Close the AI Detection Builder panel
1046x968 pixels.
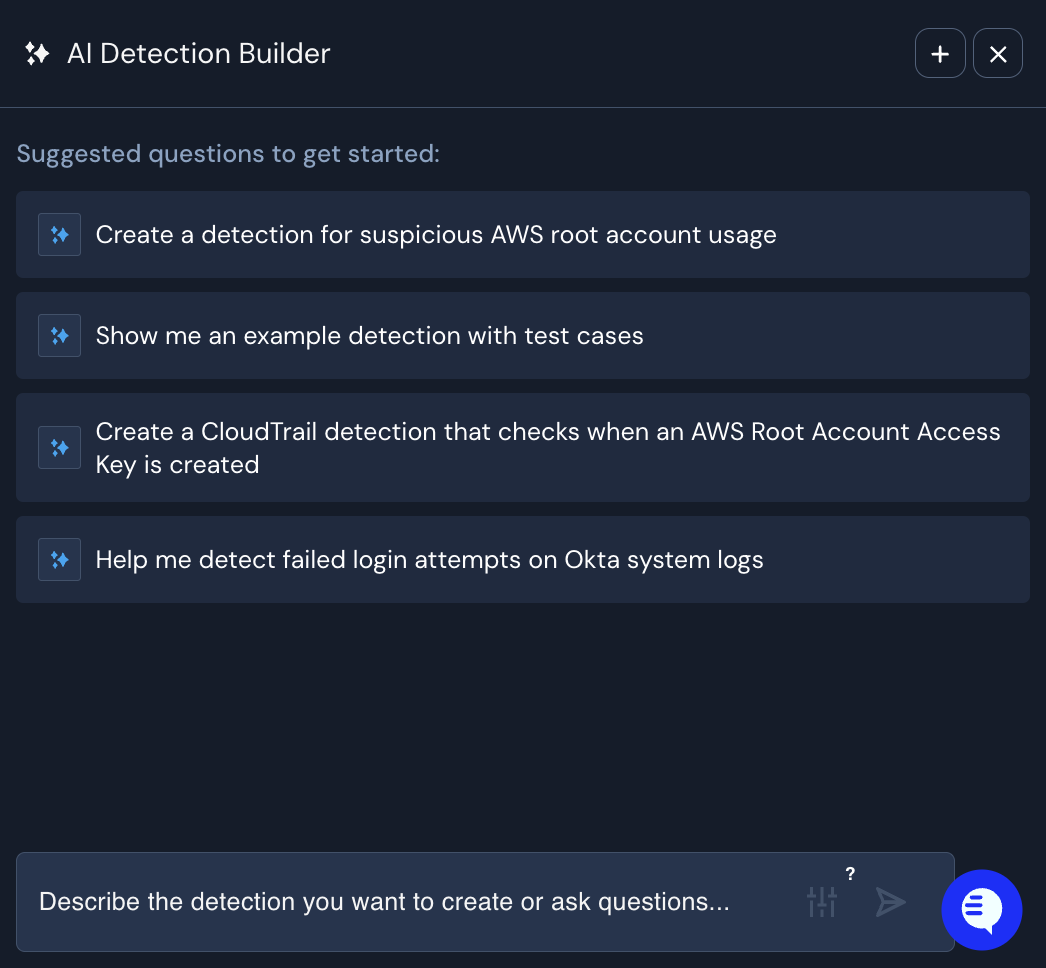point(997,54)
